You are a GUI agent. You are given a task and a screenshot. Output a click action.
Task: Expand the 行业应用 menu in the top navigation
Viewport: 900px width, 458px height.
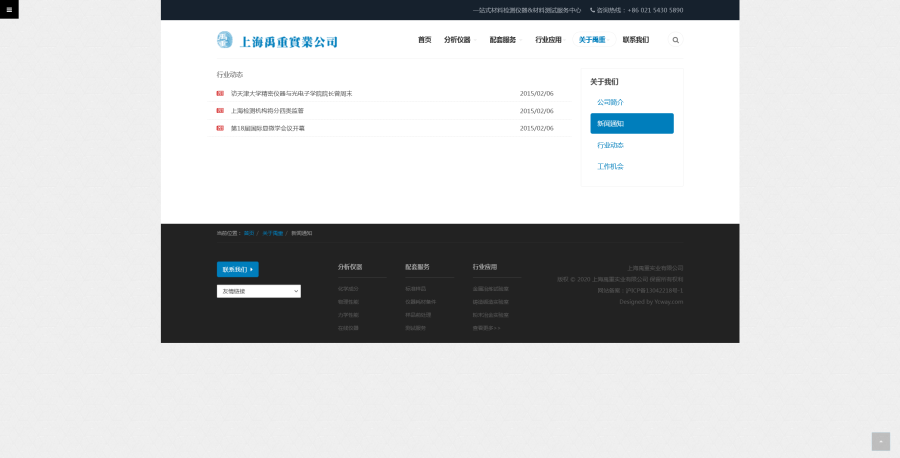click(549, 40)
